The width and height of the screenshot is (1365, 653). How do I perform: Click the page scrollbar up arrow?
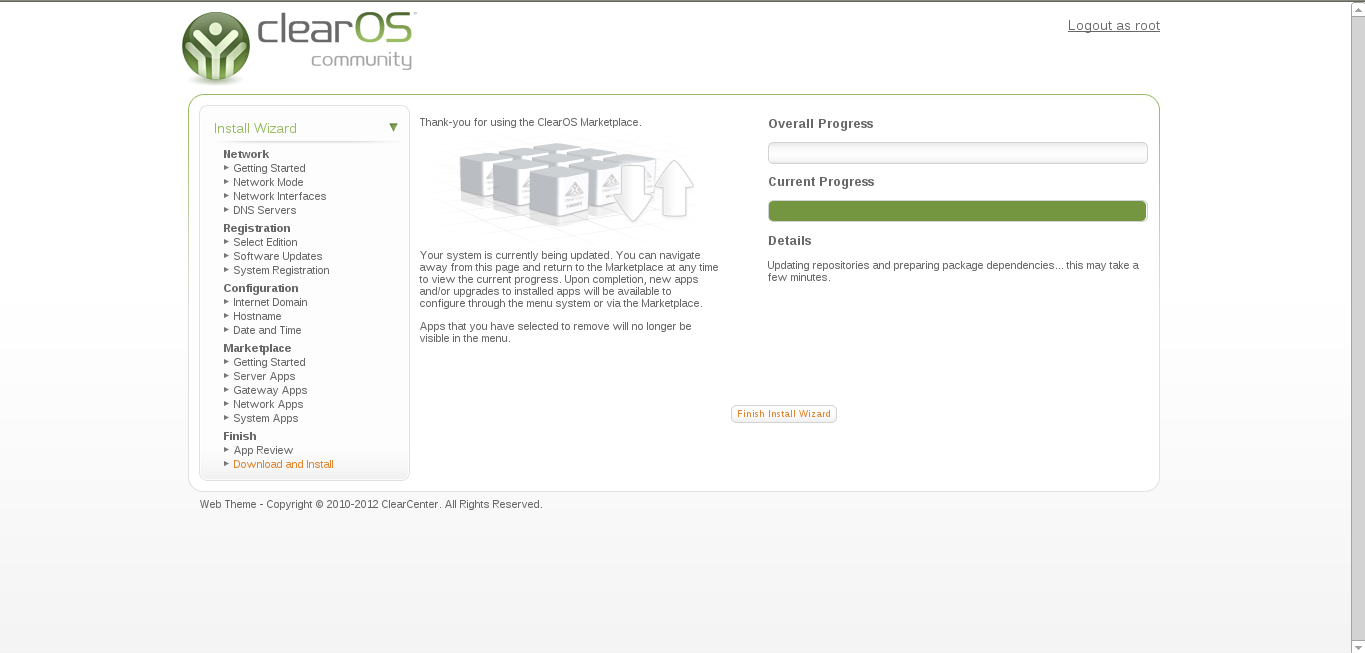(1358, 9)
